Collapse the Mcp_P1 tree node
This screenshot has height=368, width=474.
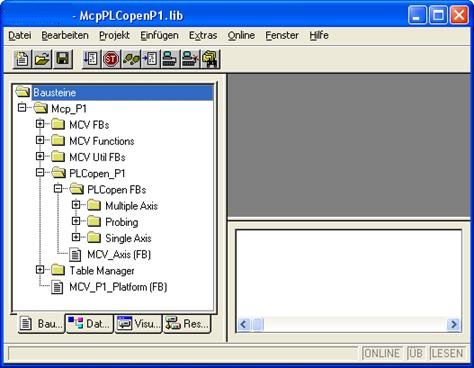click(22, 108)
